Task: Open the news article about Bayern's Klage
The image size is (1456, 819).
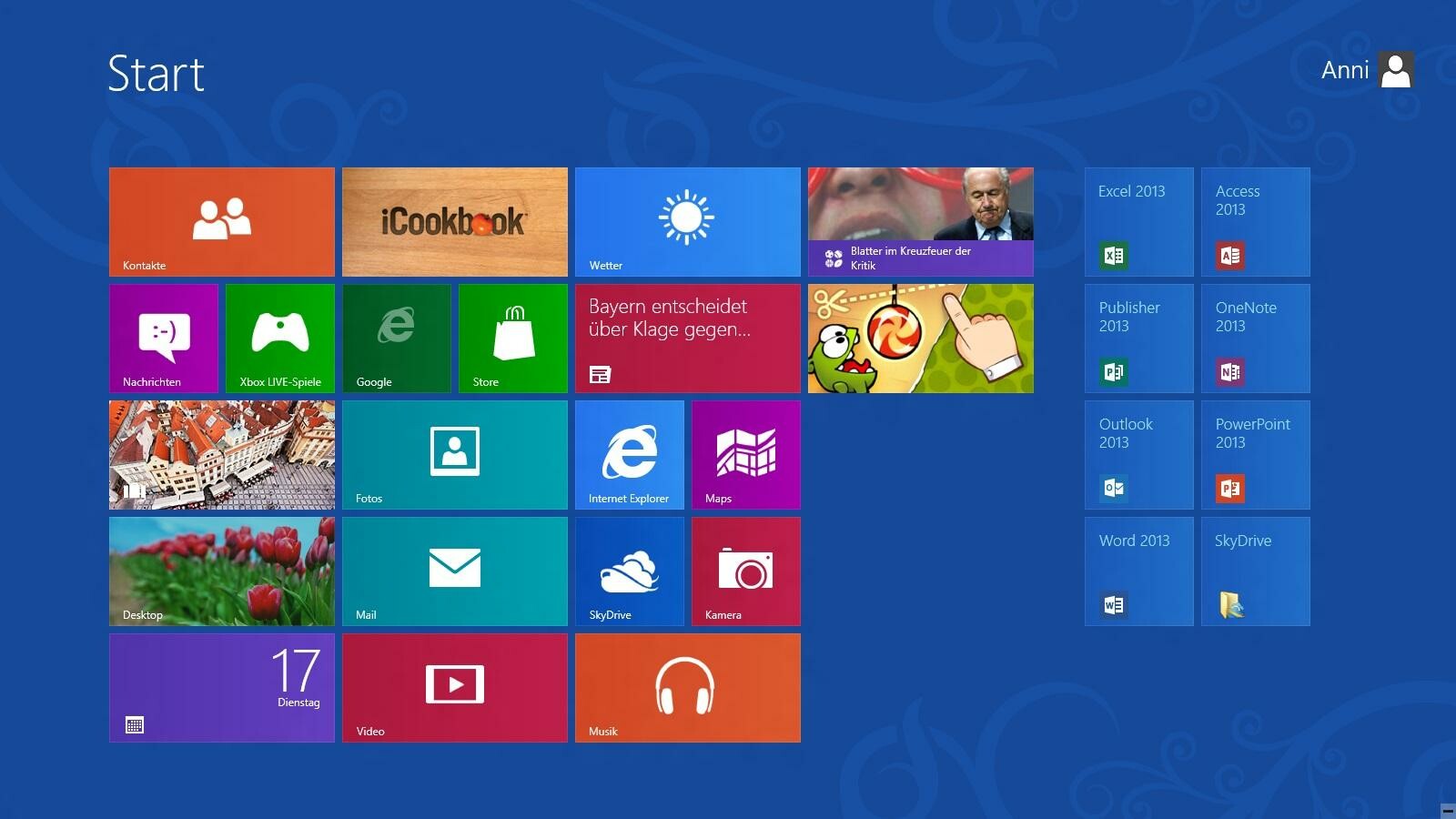Action: (687, 338)
